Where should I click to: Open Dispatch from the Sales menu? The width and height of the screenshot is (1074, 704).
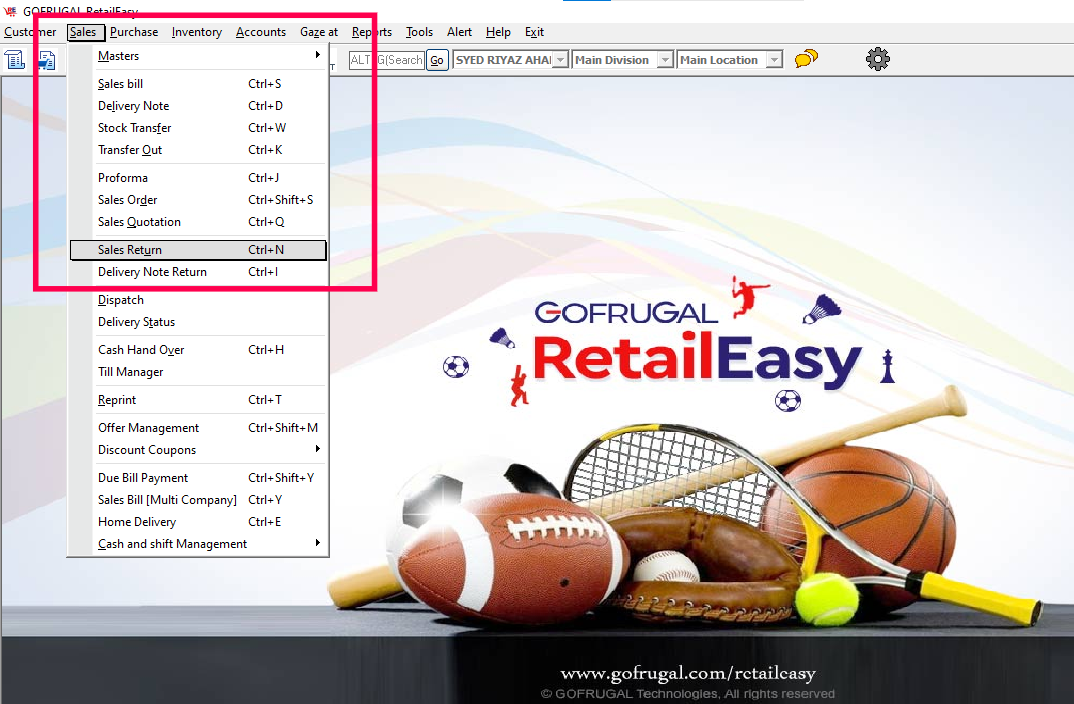click(198, 300)
